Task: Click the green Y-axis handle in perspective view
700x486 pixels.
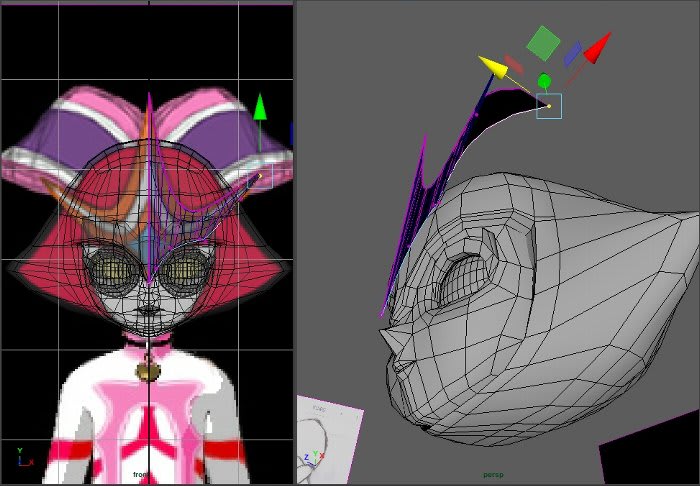Action: [544, 82]
